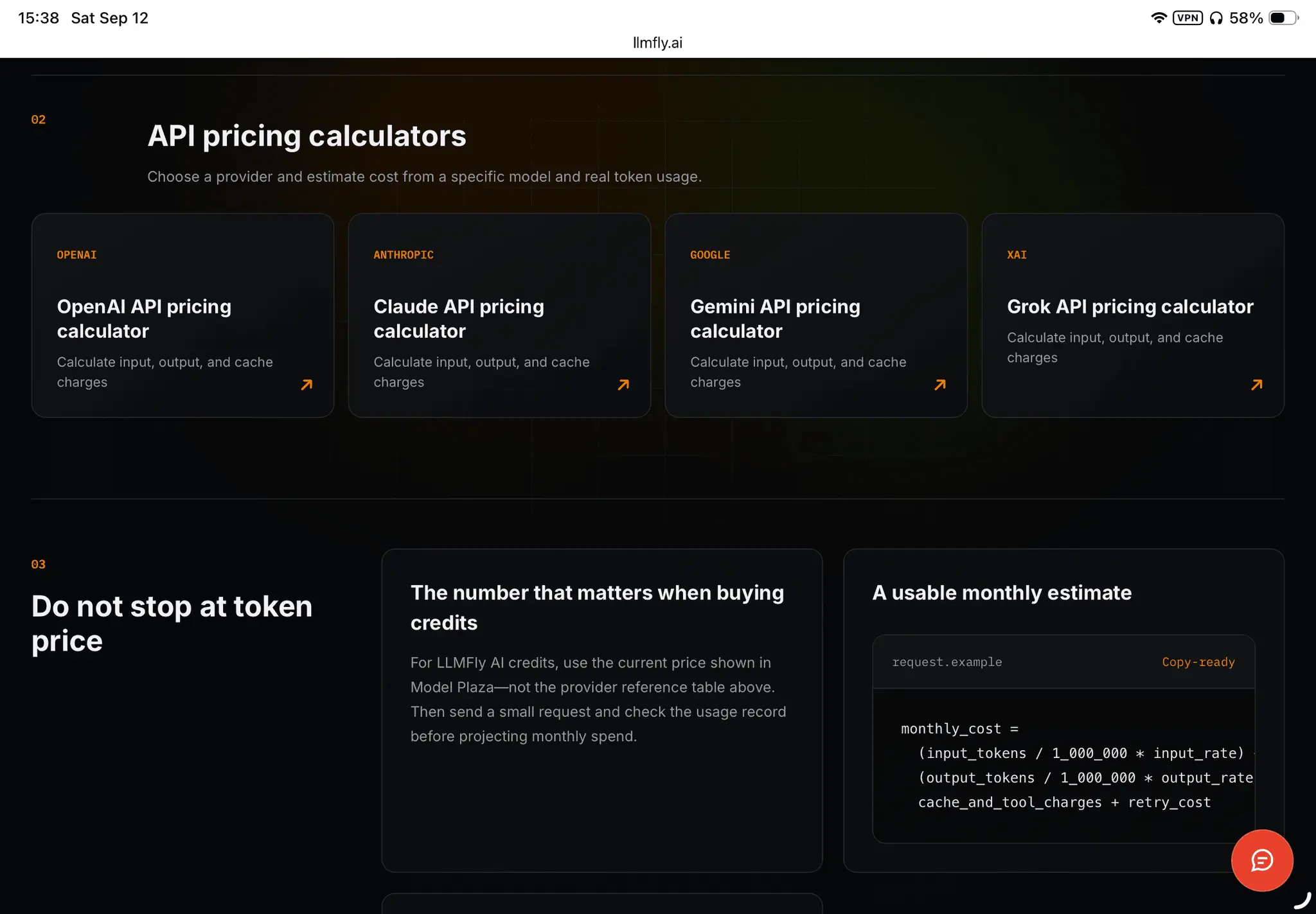Open the OpenAI API pricing calculator

tap(182, 315)
